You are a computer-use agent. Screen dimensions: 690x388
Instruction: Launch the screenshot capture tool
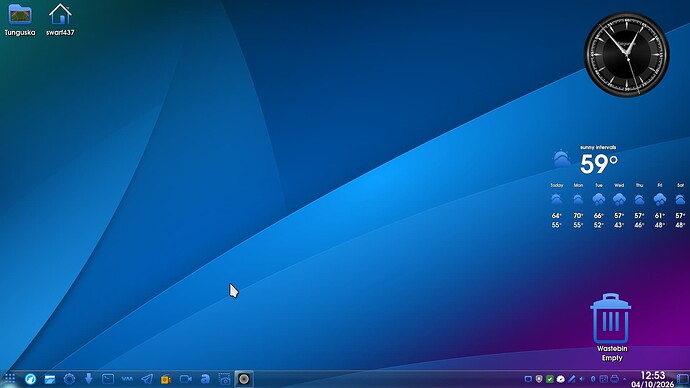pyautogui.click(x=224, y=379)
